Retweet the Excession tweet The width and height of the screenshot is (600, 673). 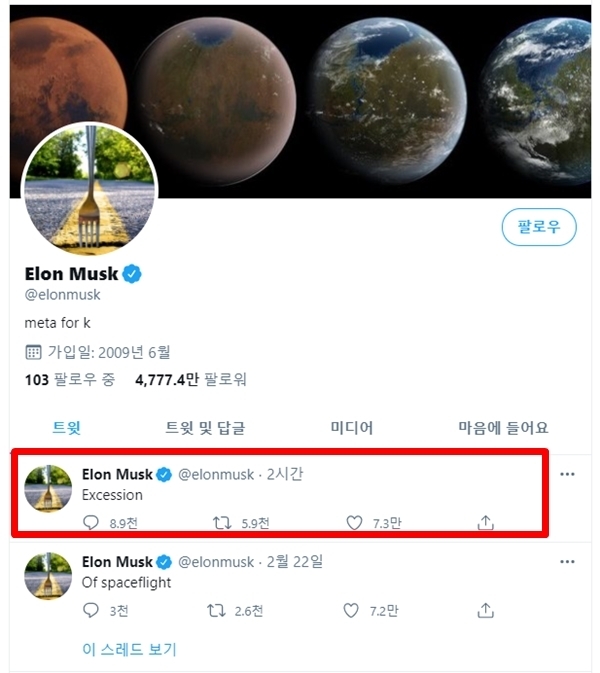pyautogui.click(x=223, y=522)
